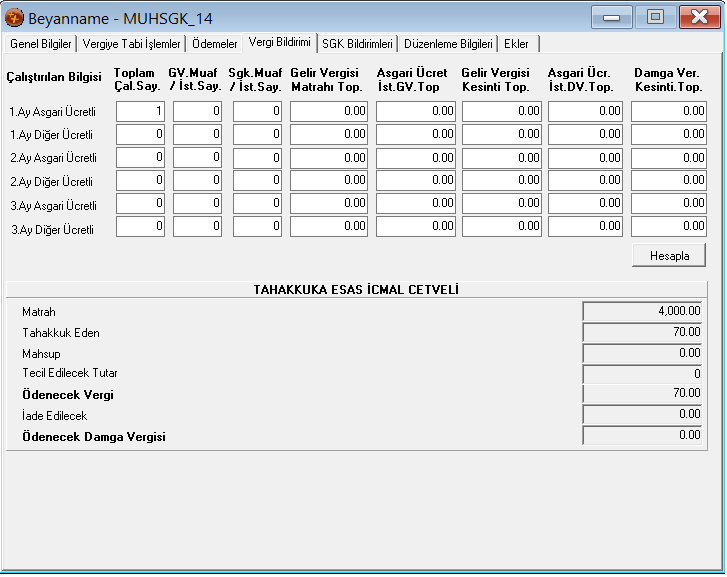Select Gelir Vergisi Kesinti field for 3.Ay Diğer Ücretli
Image resolution: width=727 pixels, height=577 pixels.
pyautogui.click(x=502, y=227)
